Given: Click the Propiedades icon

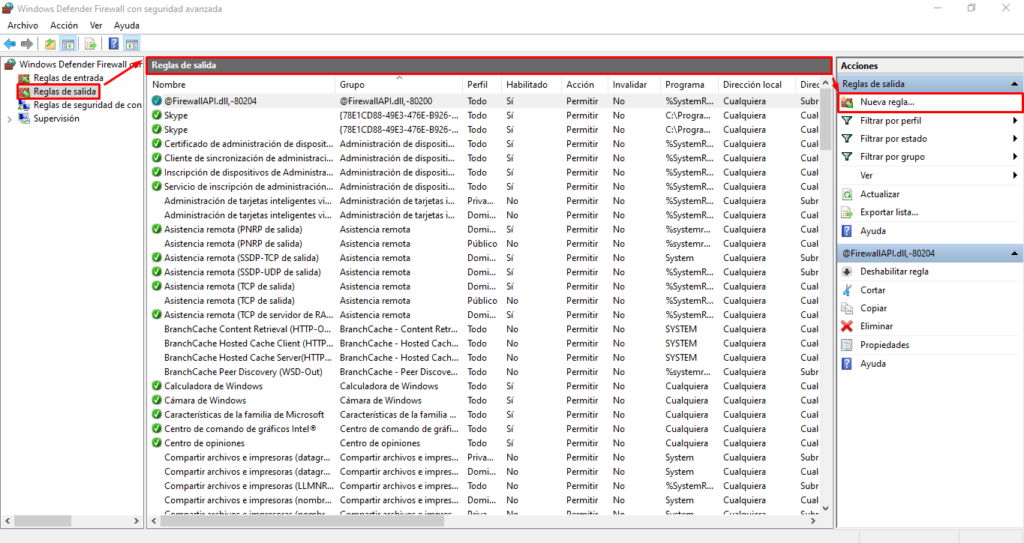Looking at the screenshot, I should coord(847,345).
